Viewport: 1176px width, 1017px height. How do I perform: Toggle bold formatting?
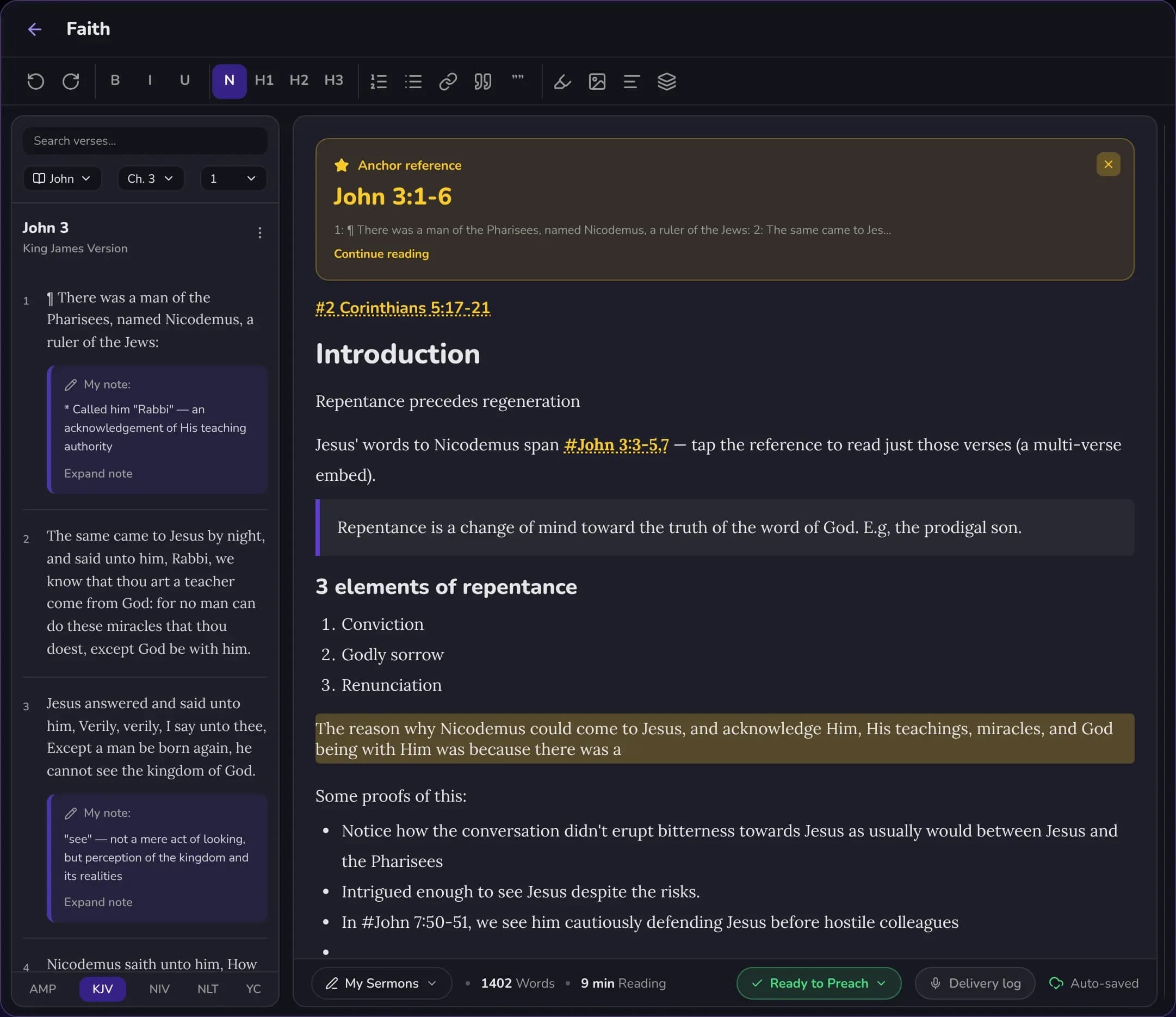click(115, 80)
